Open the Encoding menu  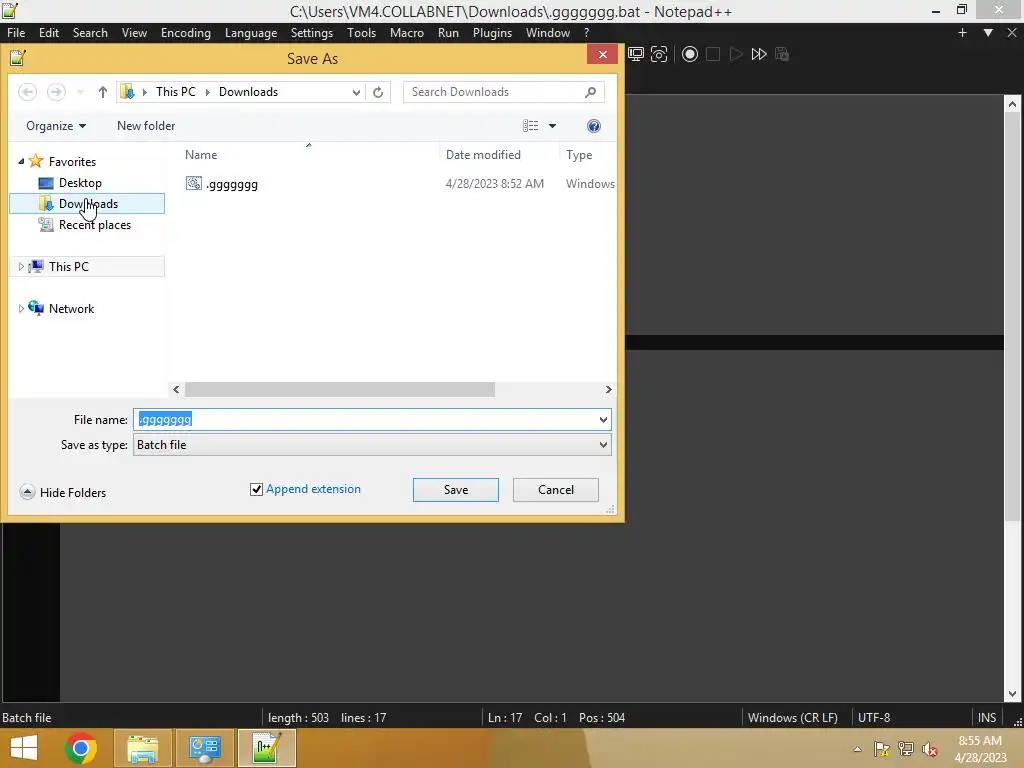[x=185, y=33]
